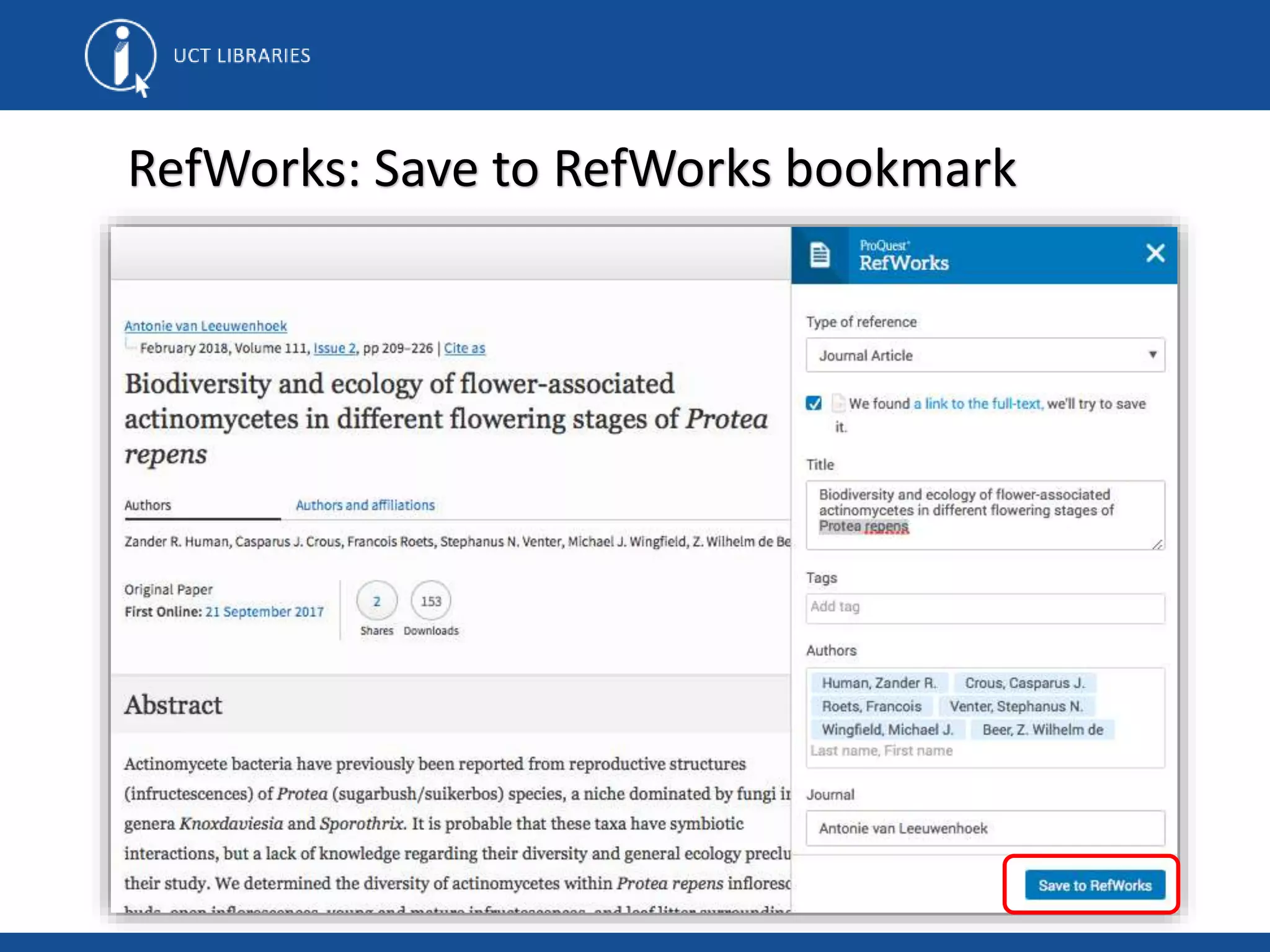Open the Type of reference dropdown
Viewport: 1270px width, 952px height.
pos(985,355)
